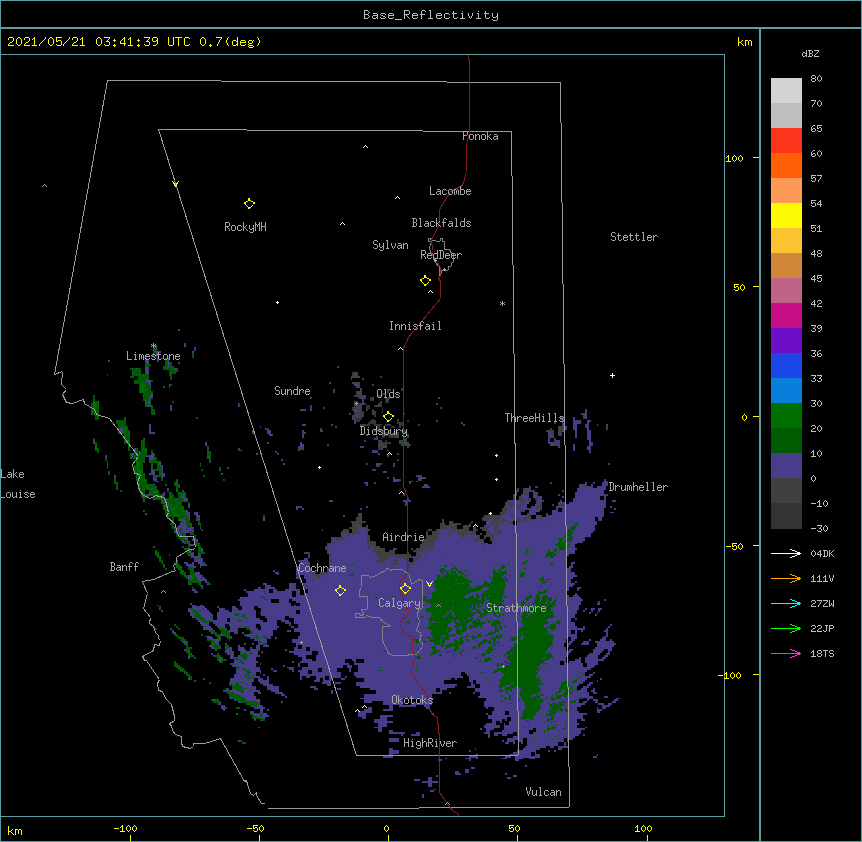Pick the light gray swatch between 80 and 70 dBZ
This screenshot has width=862, height=842.
(x=786, y=91)
